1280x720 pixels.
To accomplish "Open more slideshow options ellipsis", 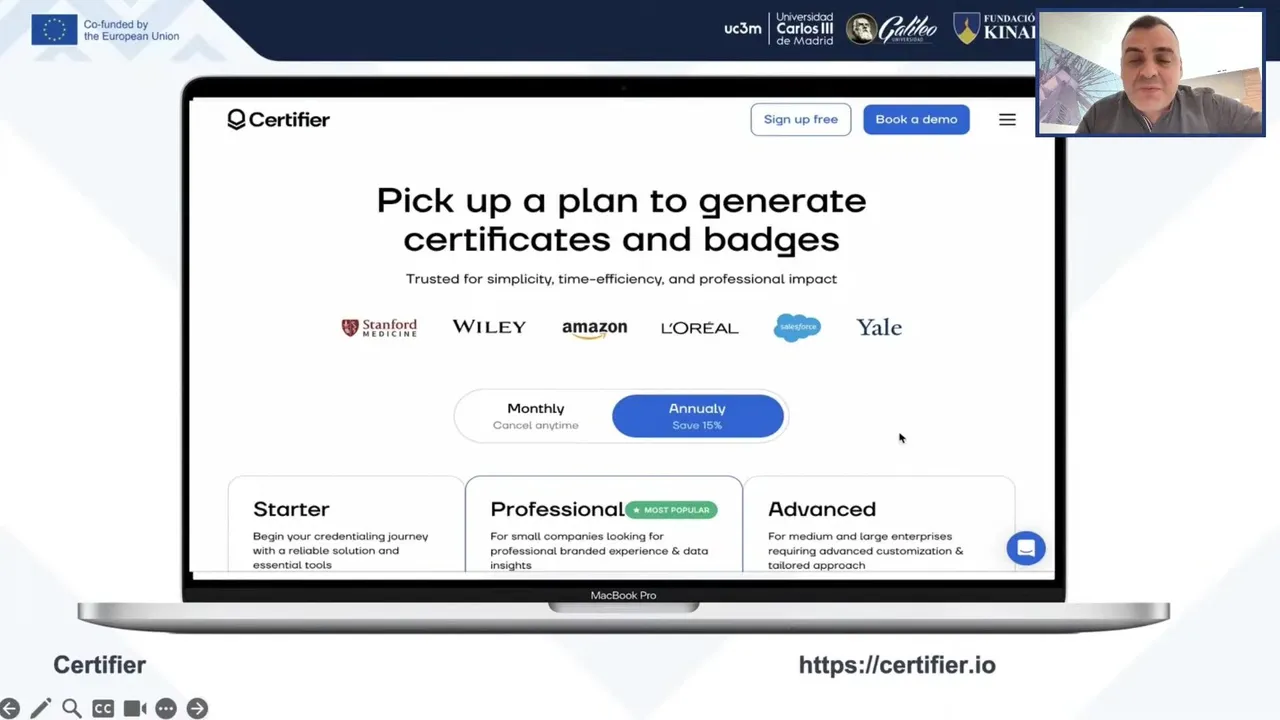I will 166,708.
